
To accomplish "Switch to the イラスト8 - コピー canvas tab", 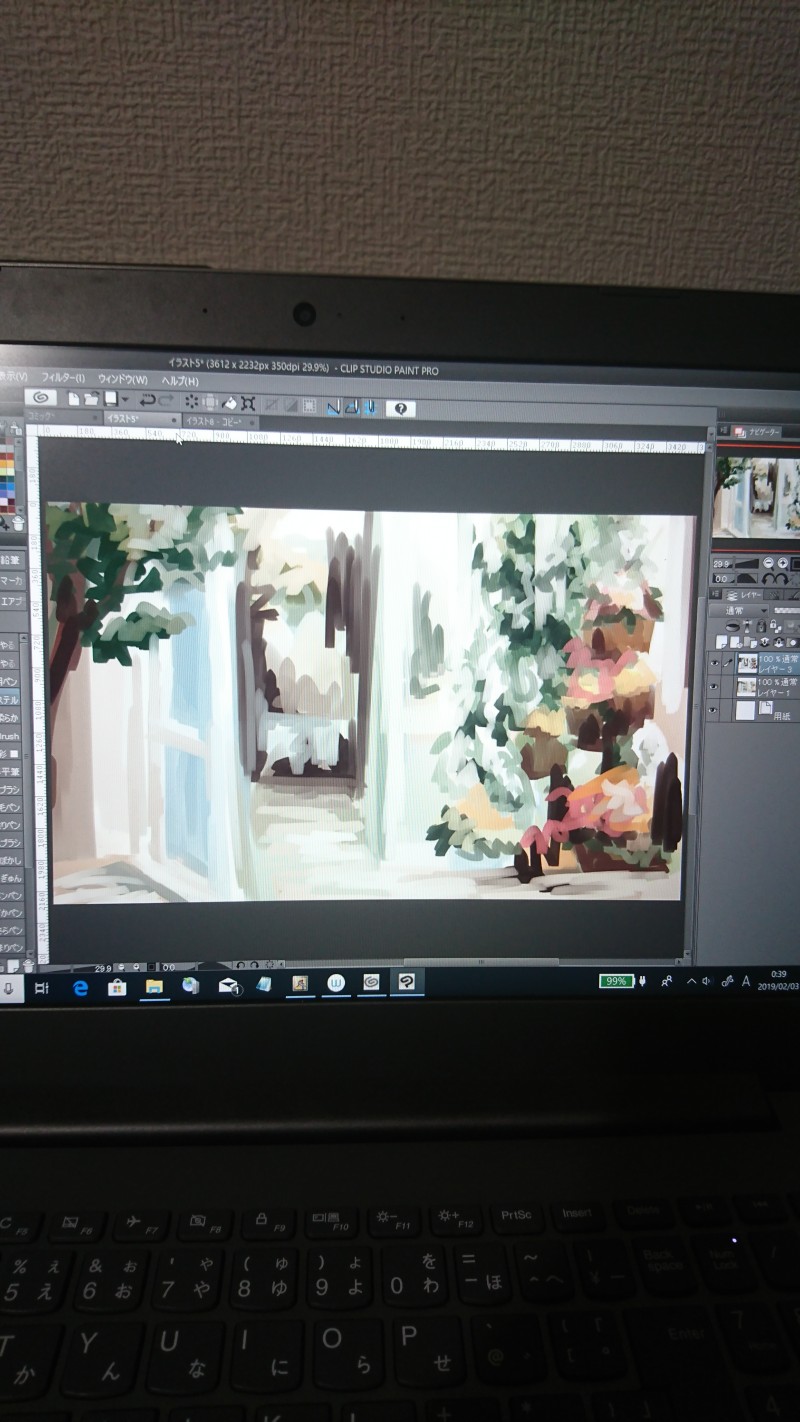I will 220,421.
